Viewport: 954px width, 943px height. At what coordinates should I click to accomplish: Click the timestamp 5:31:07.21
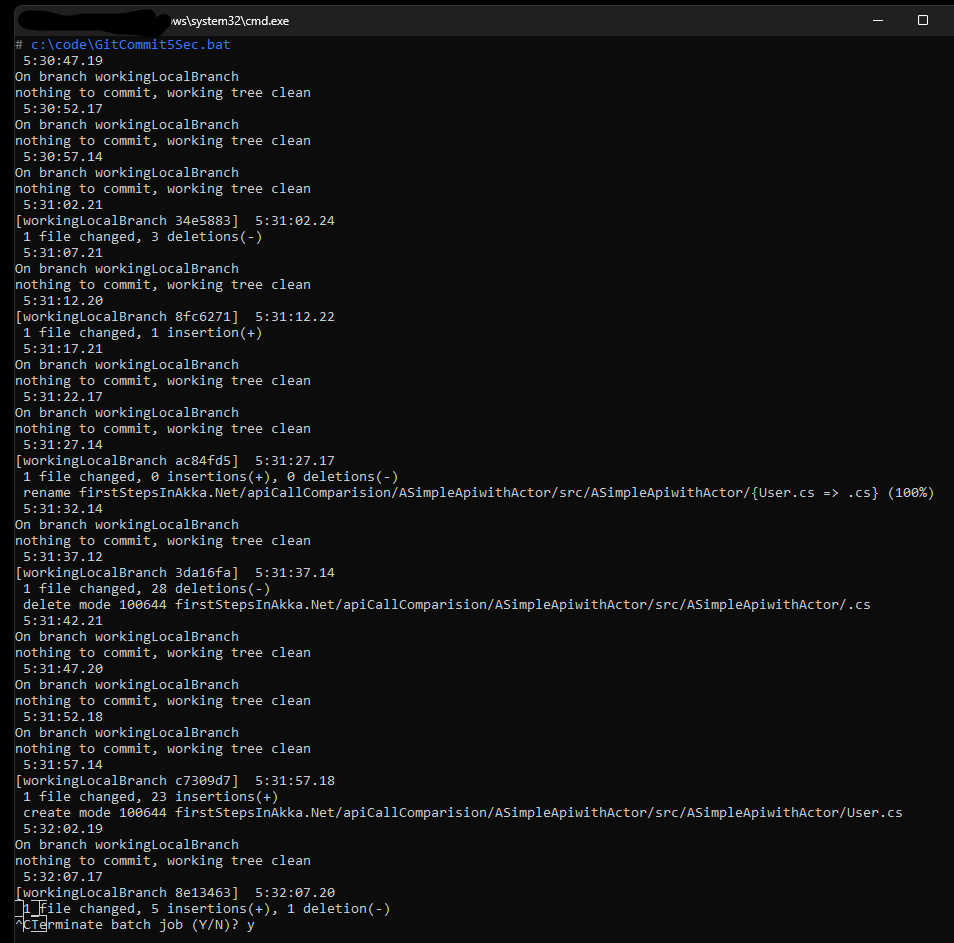click(63, 253)
